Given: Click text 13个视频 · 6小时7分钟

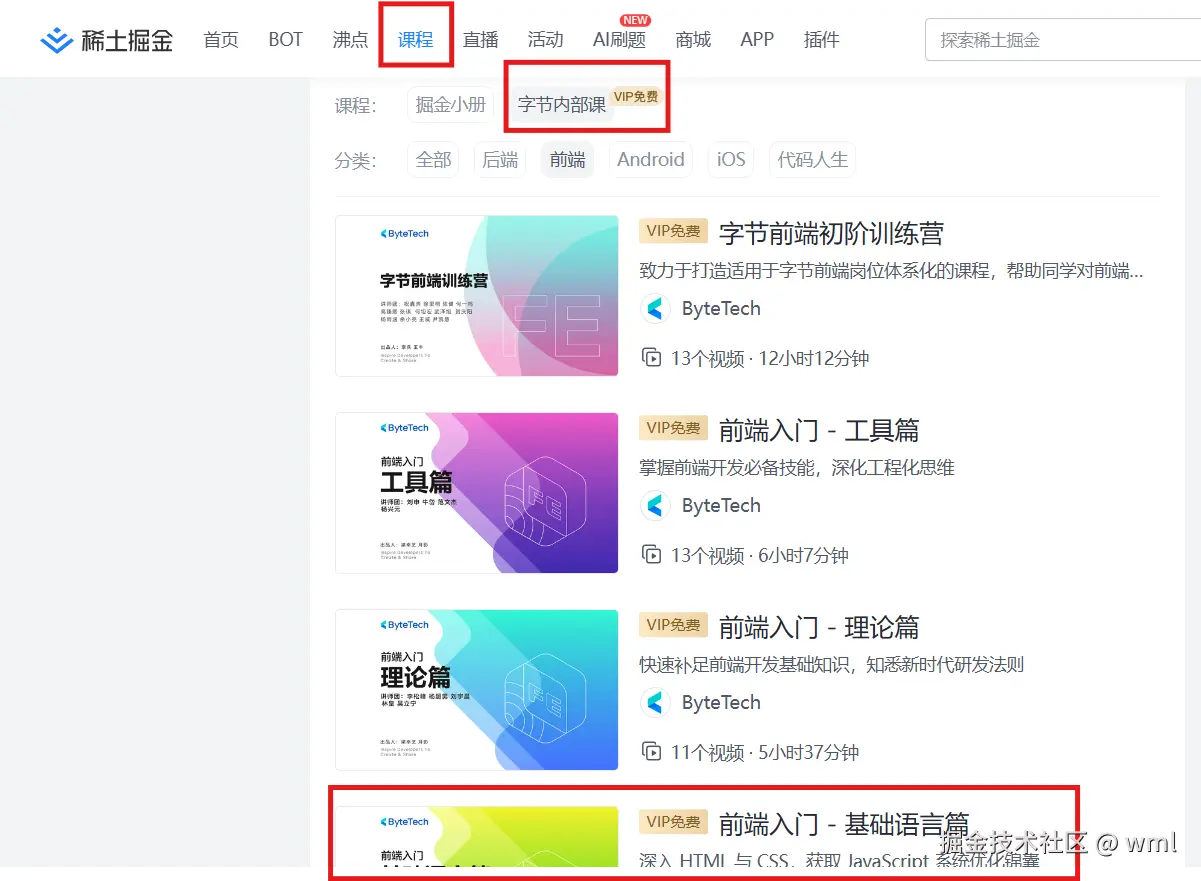Looking at the screenshot, I should pos(760,555).
